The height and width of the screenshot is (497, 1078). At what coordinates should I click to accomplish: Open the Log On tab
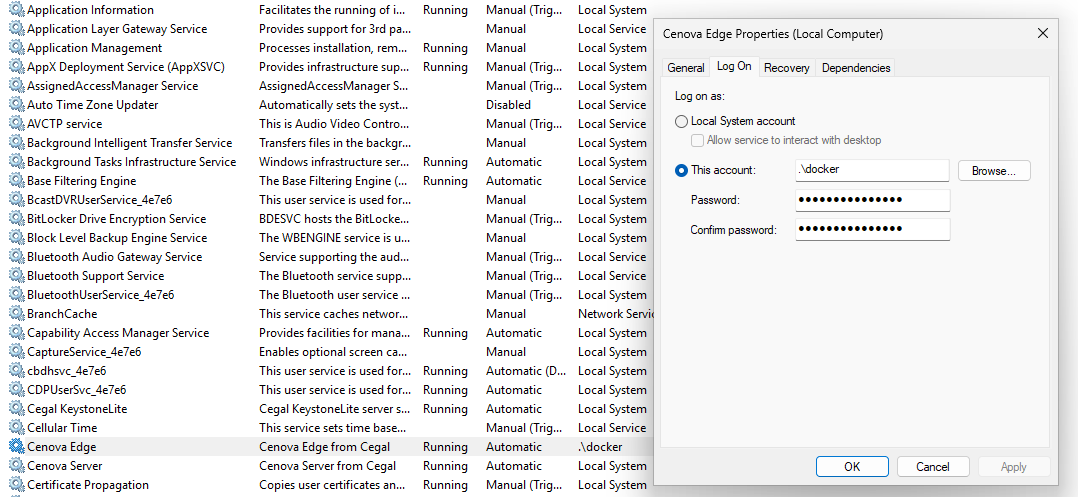tap(734, 66)
